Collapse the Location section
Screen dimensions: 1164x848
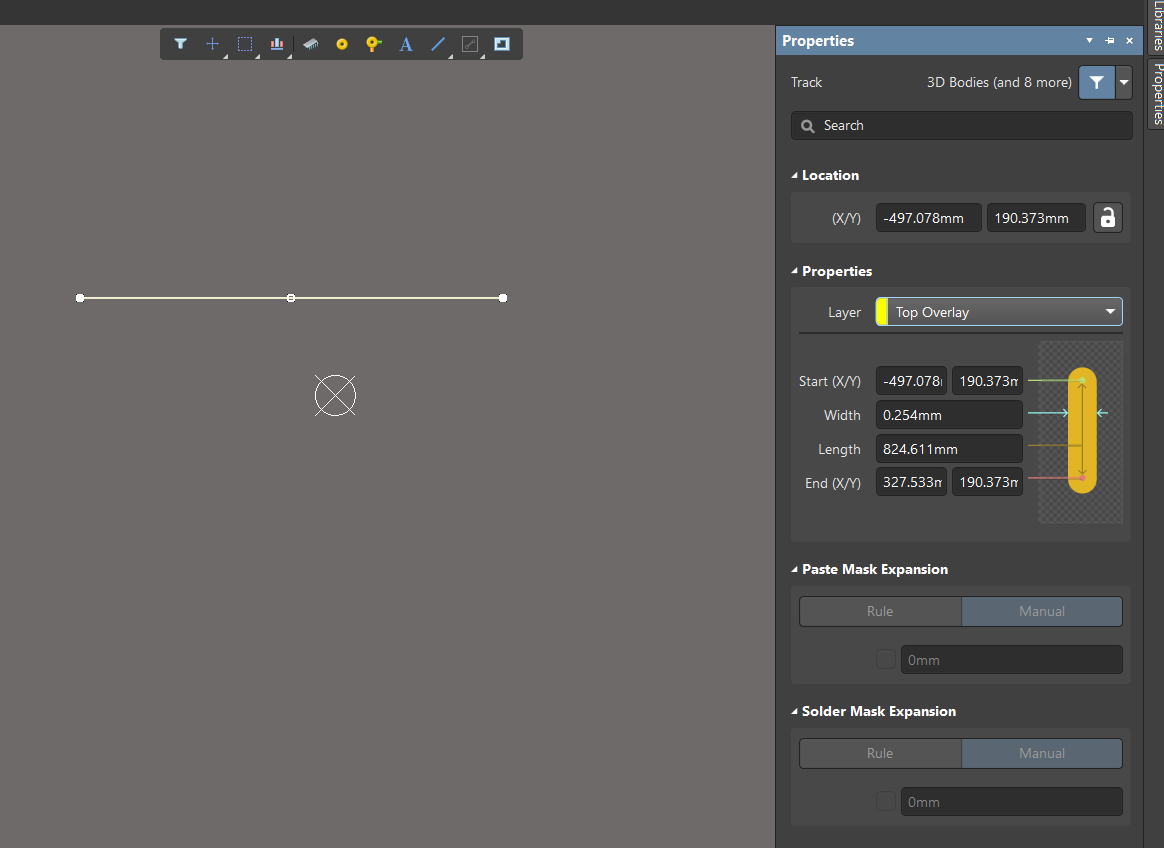pyautogui.click(x=794, y=175)
